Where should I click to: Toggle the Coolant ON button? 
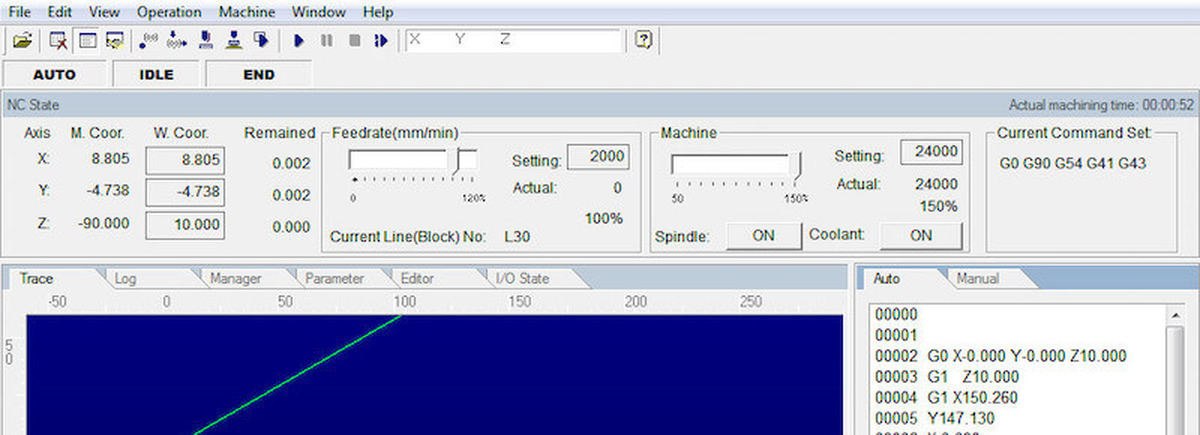923,236
